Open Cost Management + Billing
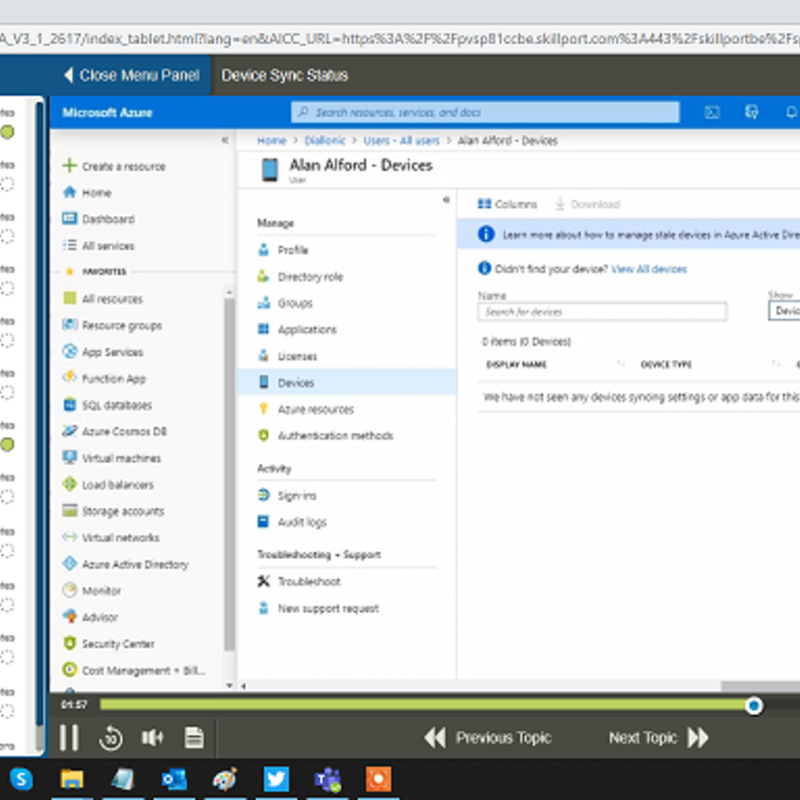The width and height of the screenshot is (800, 800). tap(134, 670)
